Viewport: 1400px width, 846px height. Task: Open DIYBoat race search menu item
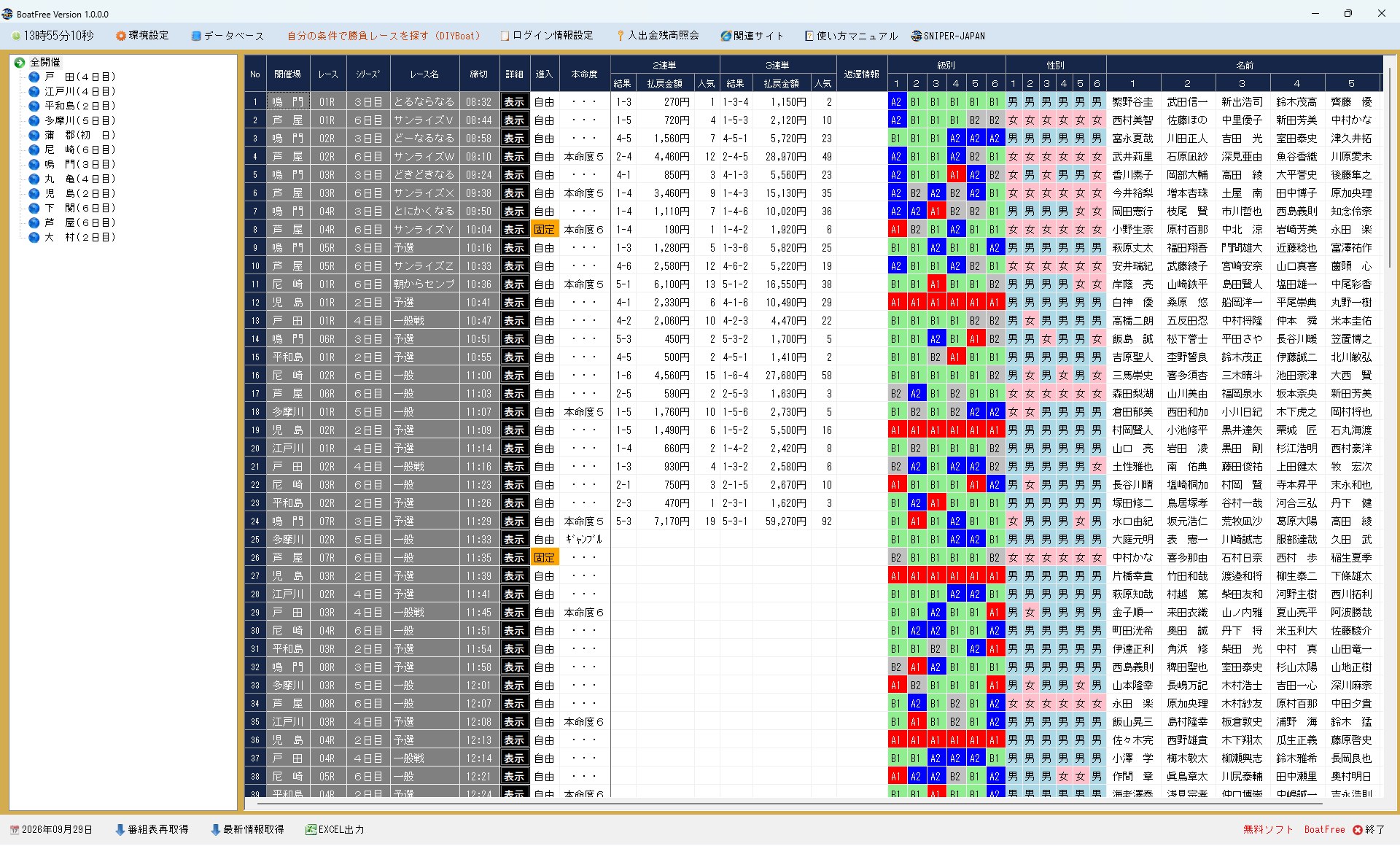point(384,36)
